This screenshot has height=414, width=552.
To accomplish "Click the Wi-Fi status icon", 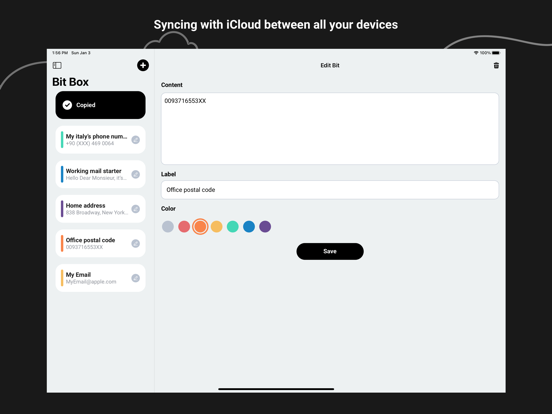I will click(476, 53).
